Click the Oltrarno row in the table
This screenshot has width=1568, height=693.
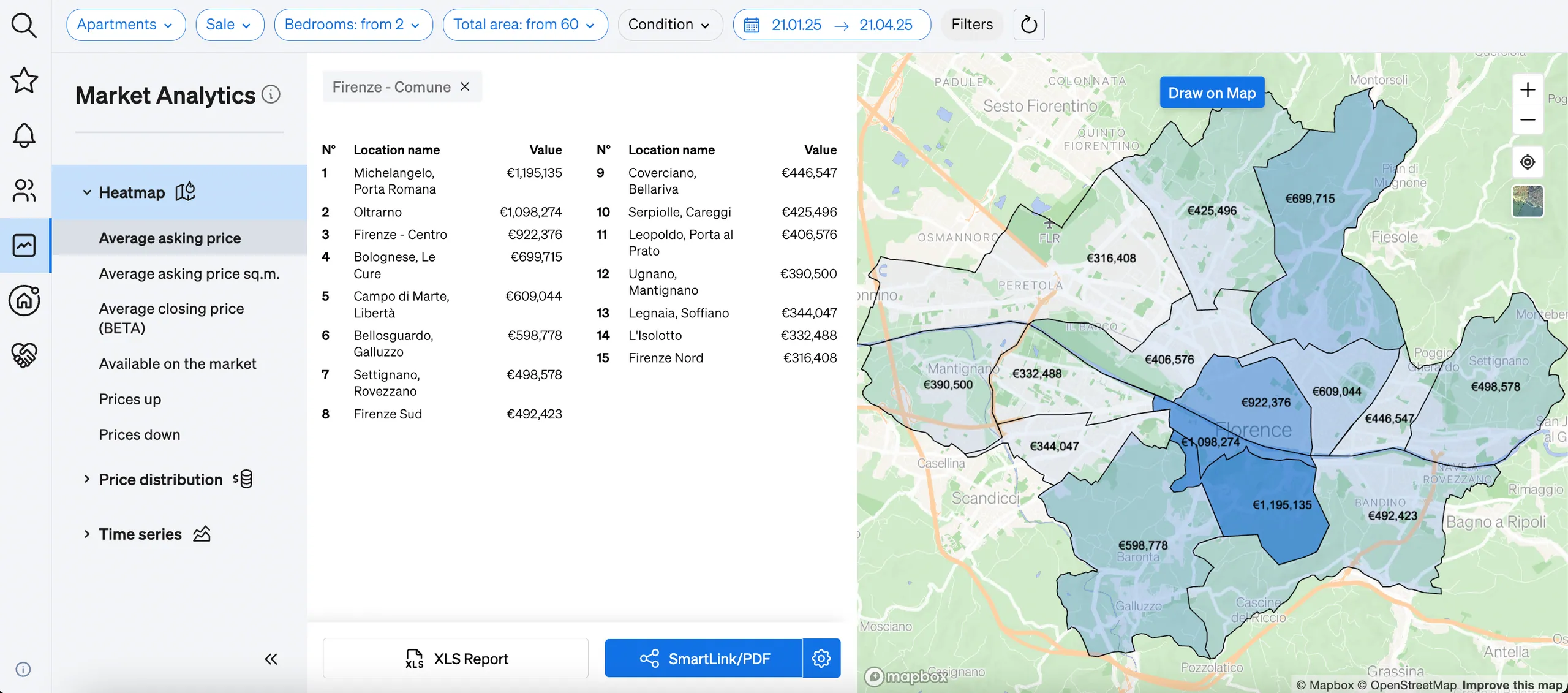[442, 212]
